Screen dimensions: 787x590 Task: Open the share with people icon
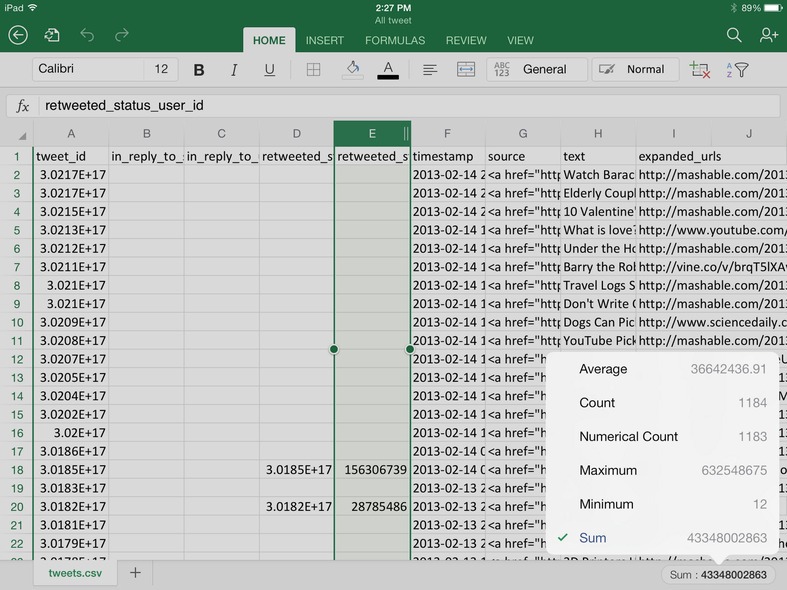(768, 36)
